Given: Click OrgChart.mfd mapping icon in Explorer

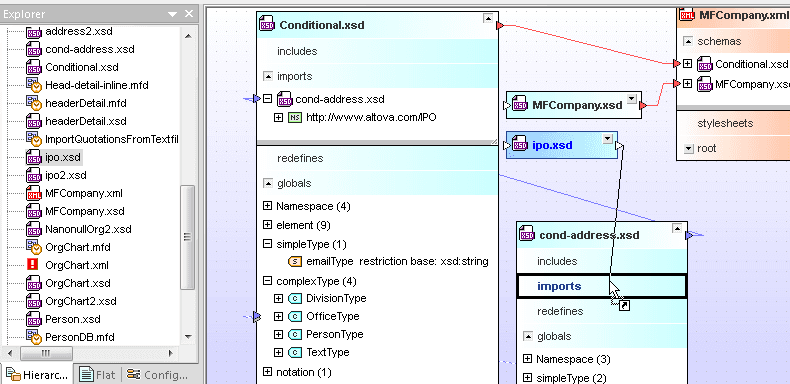Looking at the screenshot, I should coord(34,247).
